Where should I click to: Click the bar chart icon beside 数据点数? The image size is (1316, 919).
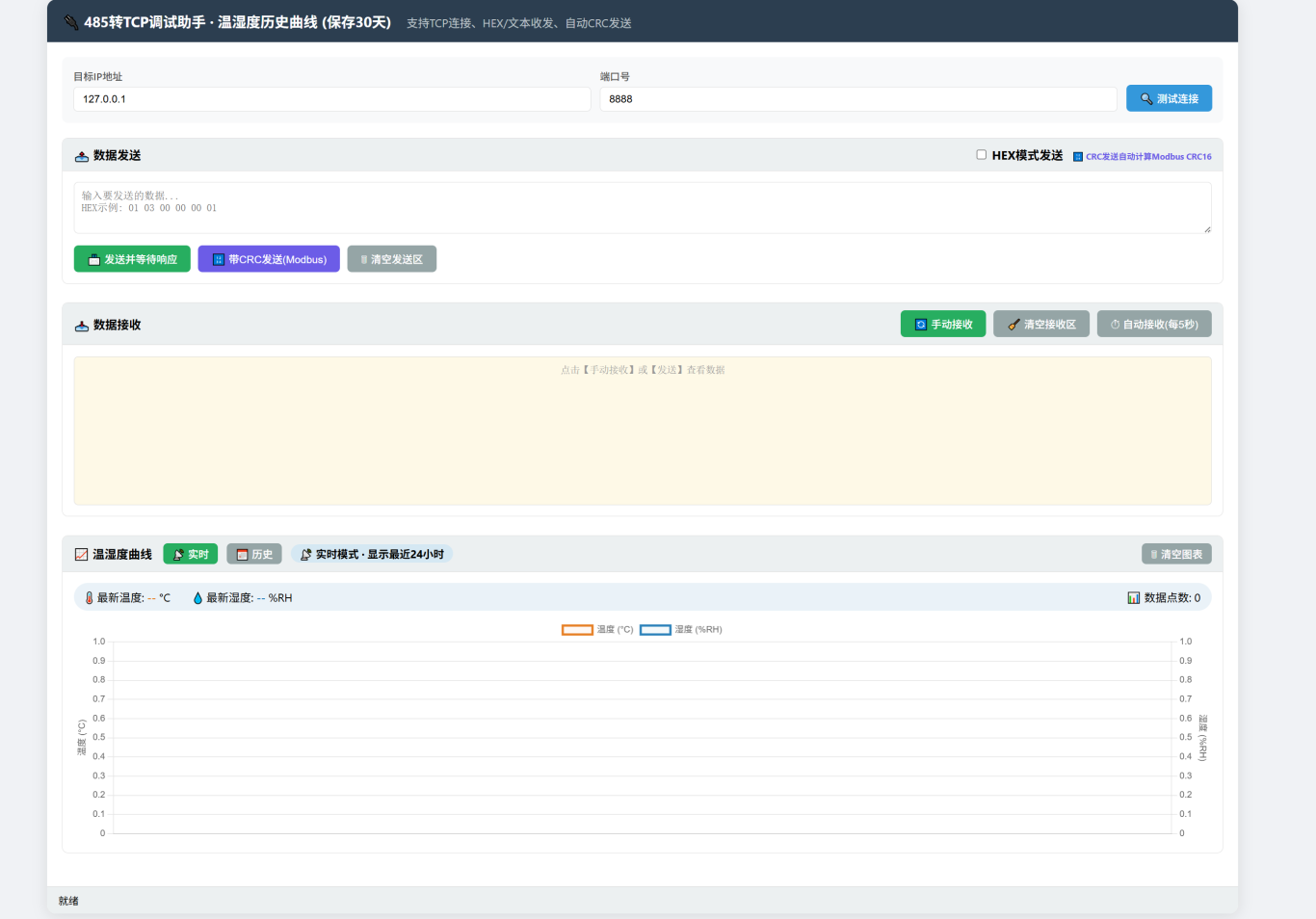1134,598
